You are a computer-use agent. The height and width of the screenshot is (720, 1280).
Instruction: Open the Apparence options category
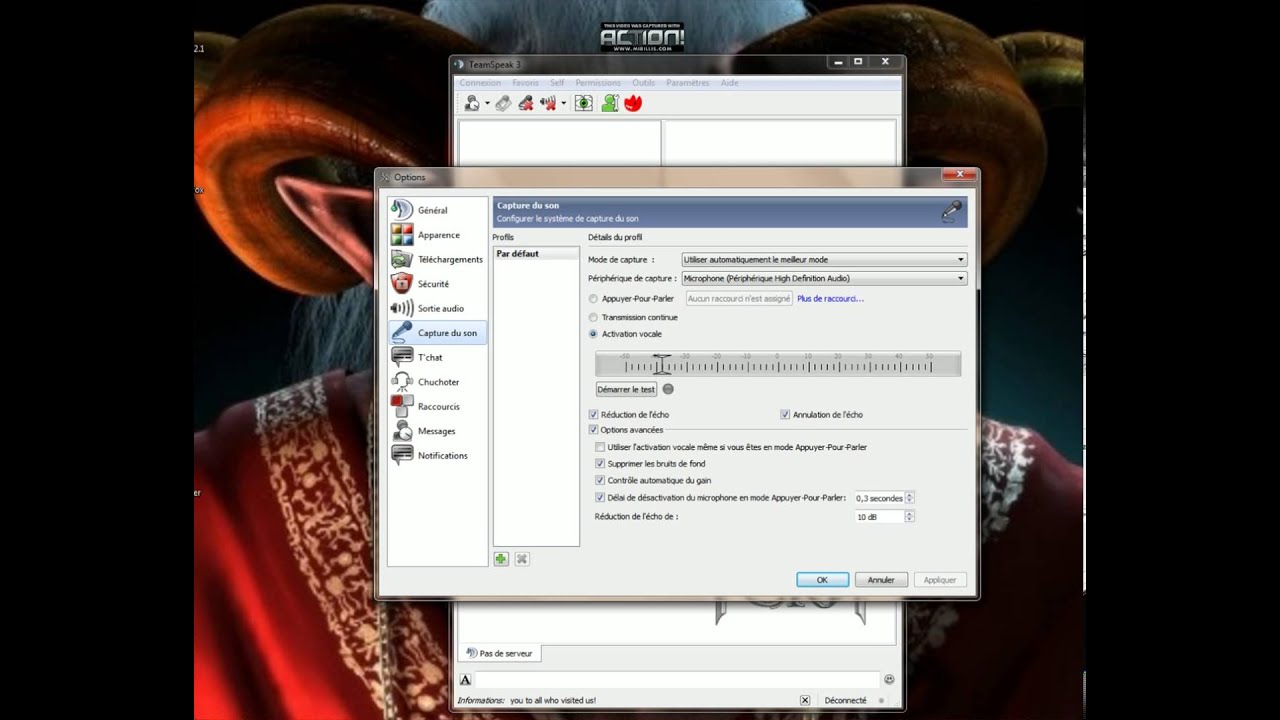pyautogui.click(x=438, y=235)
